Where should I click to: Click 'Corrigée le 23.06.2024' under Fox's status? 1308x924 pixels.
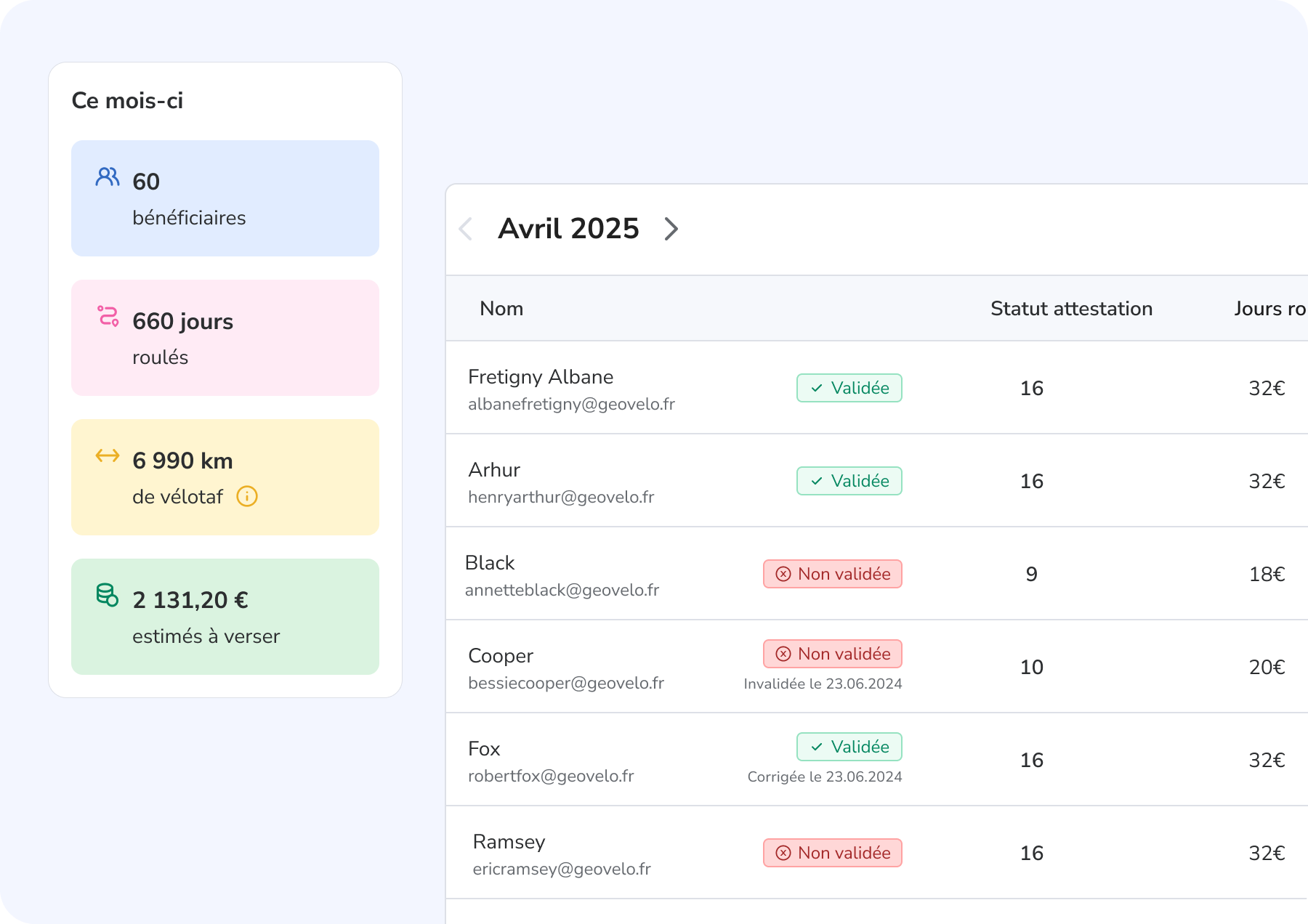coord(825,777)
